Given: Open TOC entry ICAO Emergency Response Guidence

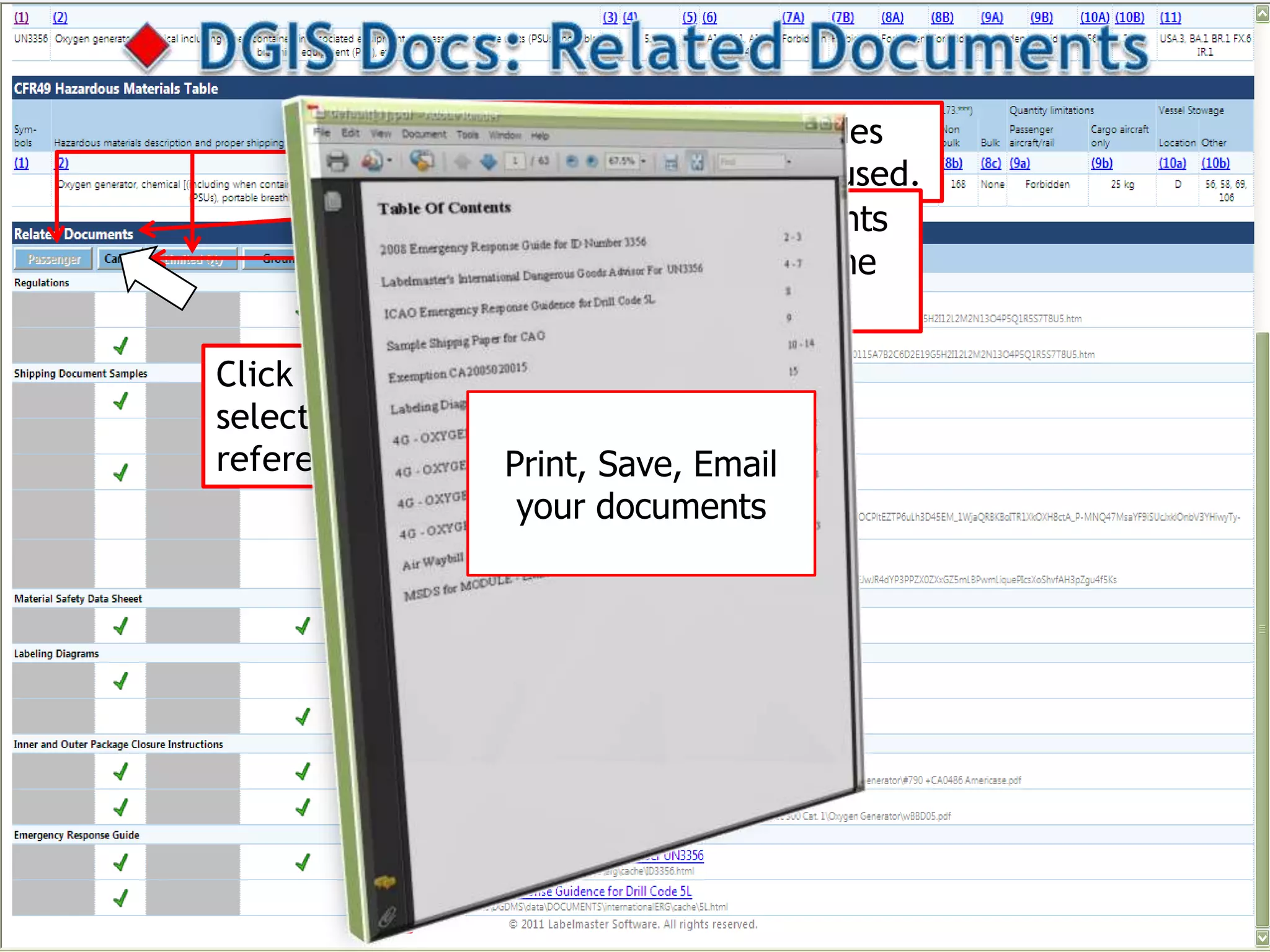Looking at the screenshot, I should coord(519,307).
